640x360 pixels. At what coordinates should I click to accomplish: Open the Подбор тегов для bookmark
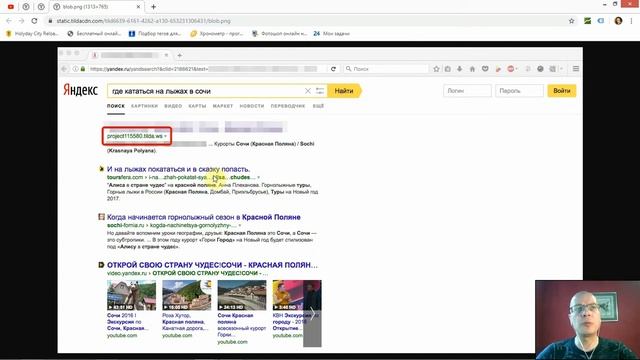(x=155, y=33)
